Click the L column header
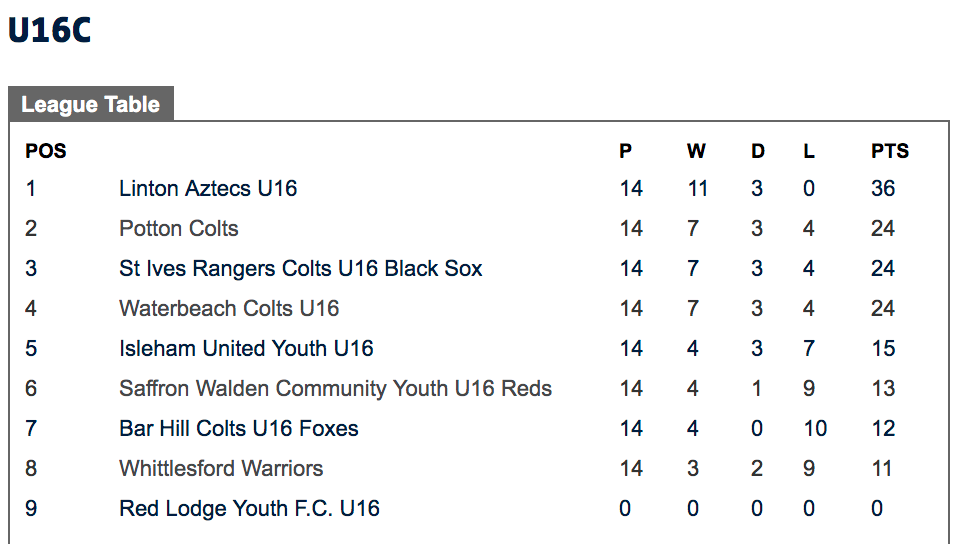This screenshot has width=960, height=544. pos(809,151)
